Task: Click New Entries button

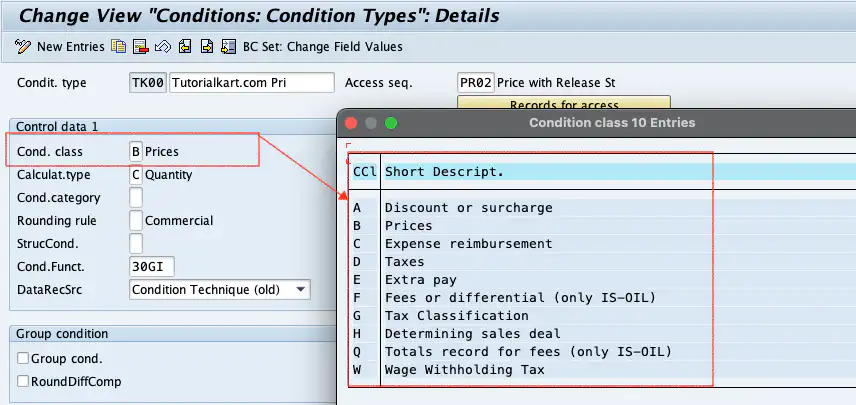Action: (x=70, y=46)
